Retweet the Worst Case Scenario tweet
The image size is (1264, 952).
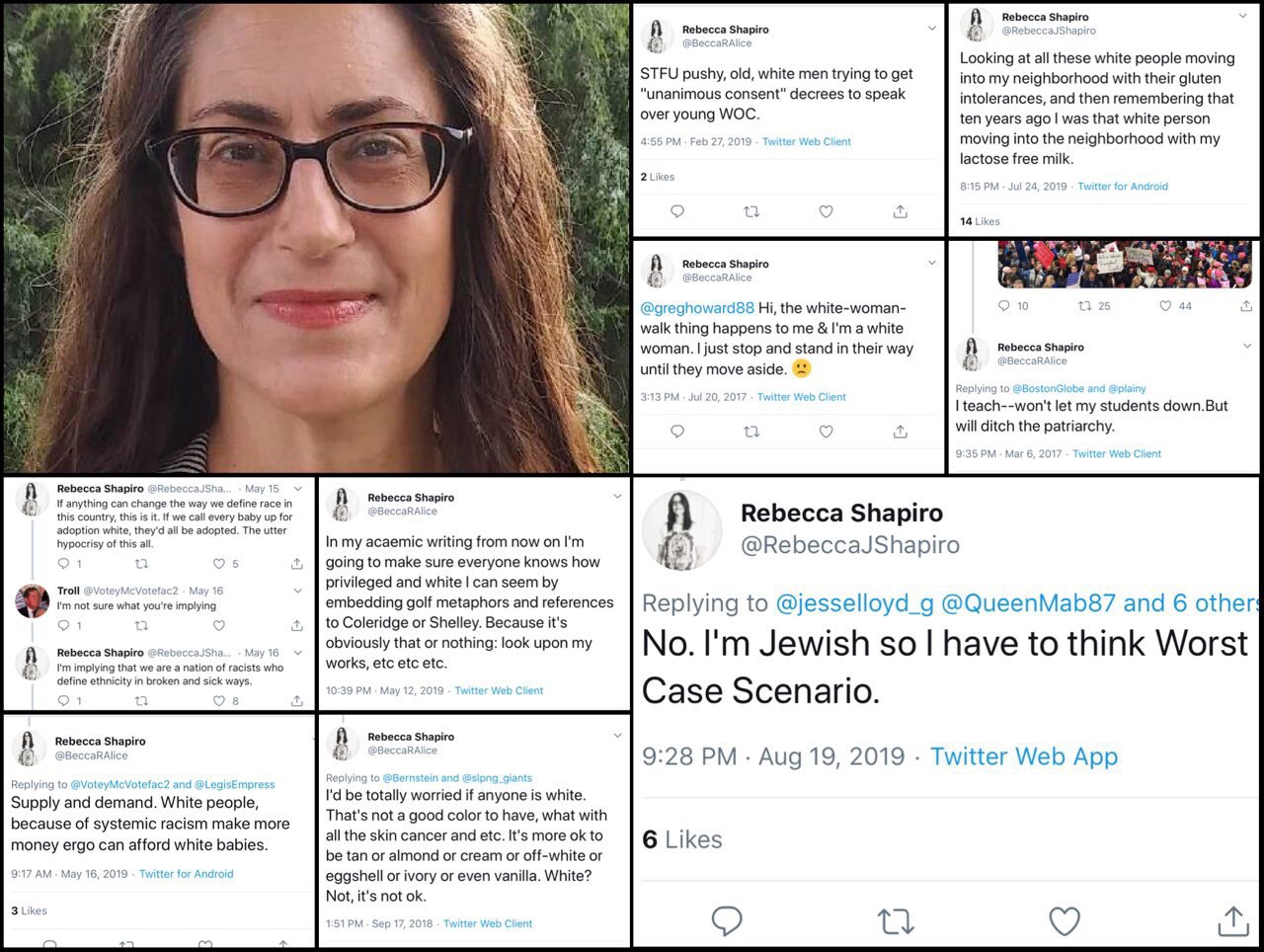(896, 921)
